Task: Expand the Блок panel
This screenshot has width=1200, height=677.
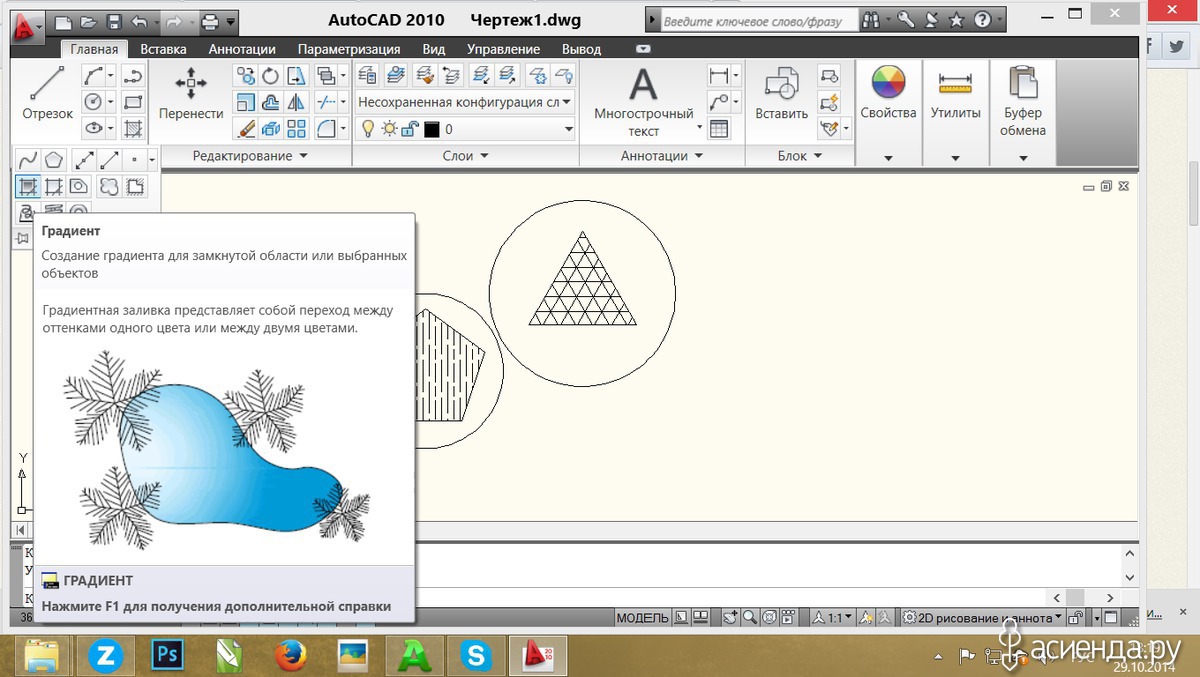Action: (x=799, y=156)
